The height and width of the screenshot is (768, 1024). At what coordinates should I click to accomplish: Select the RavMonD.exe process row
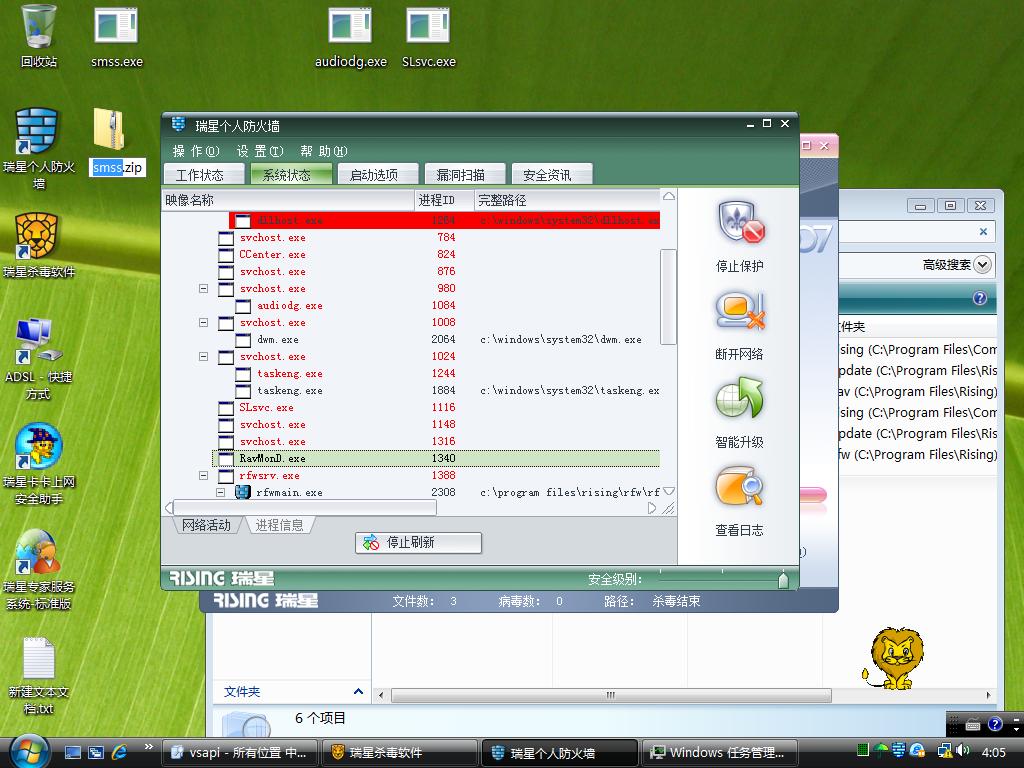tap(436, 458)
